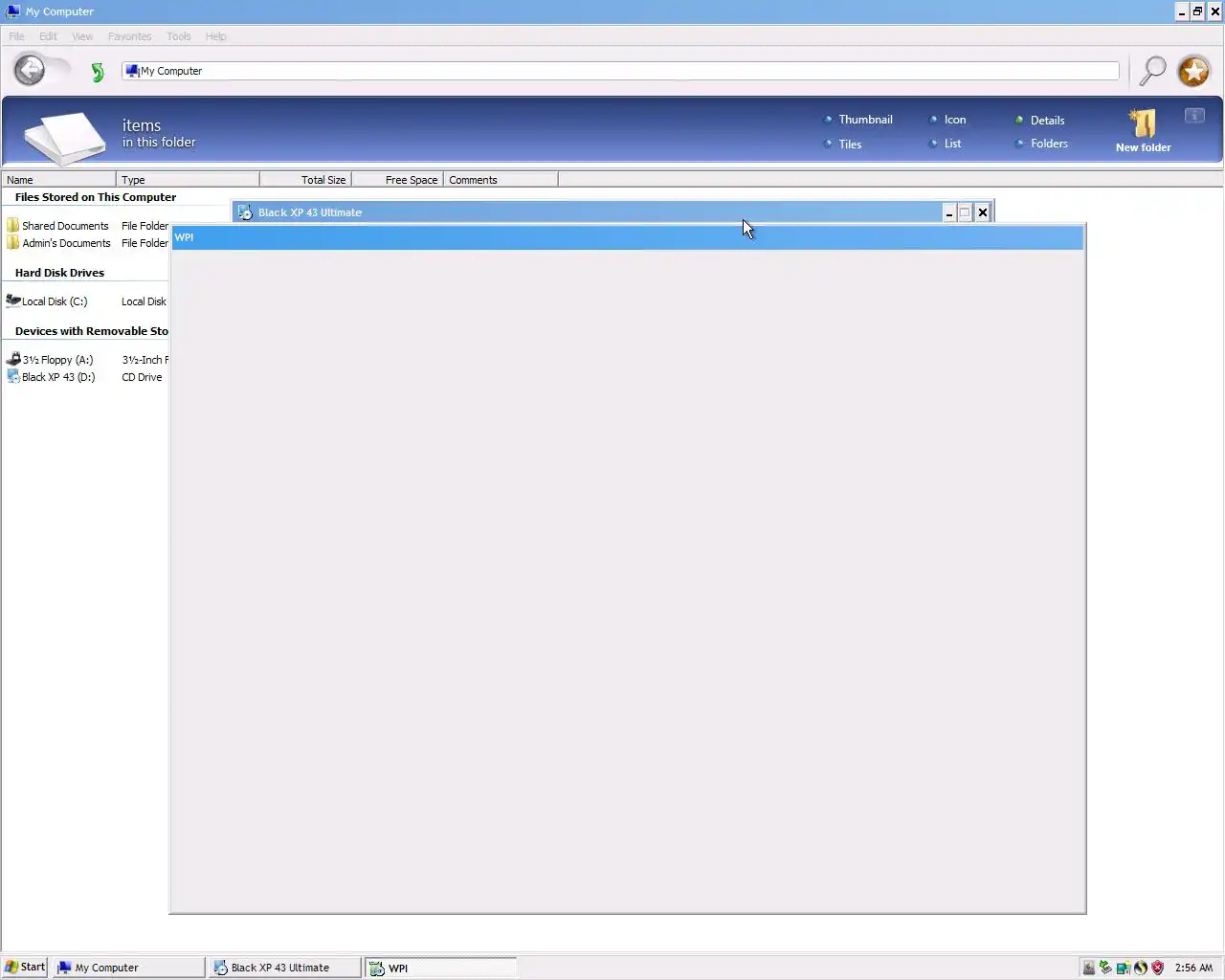
Task: Click the Black XP 43 Ultimate title bar icon
Action: [245, 212]
